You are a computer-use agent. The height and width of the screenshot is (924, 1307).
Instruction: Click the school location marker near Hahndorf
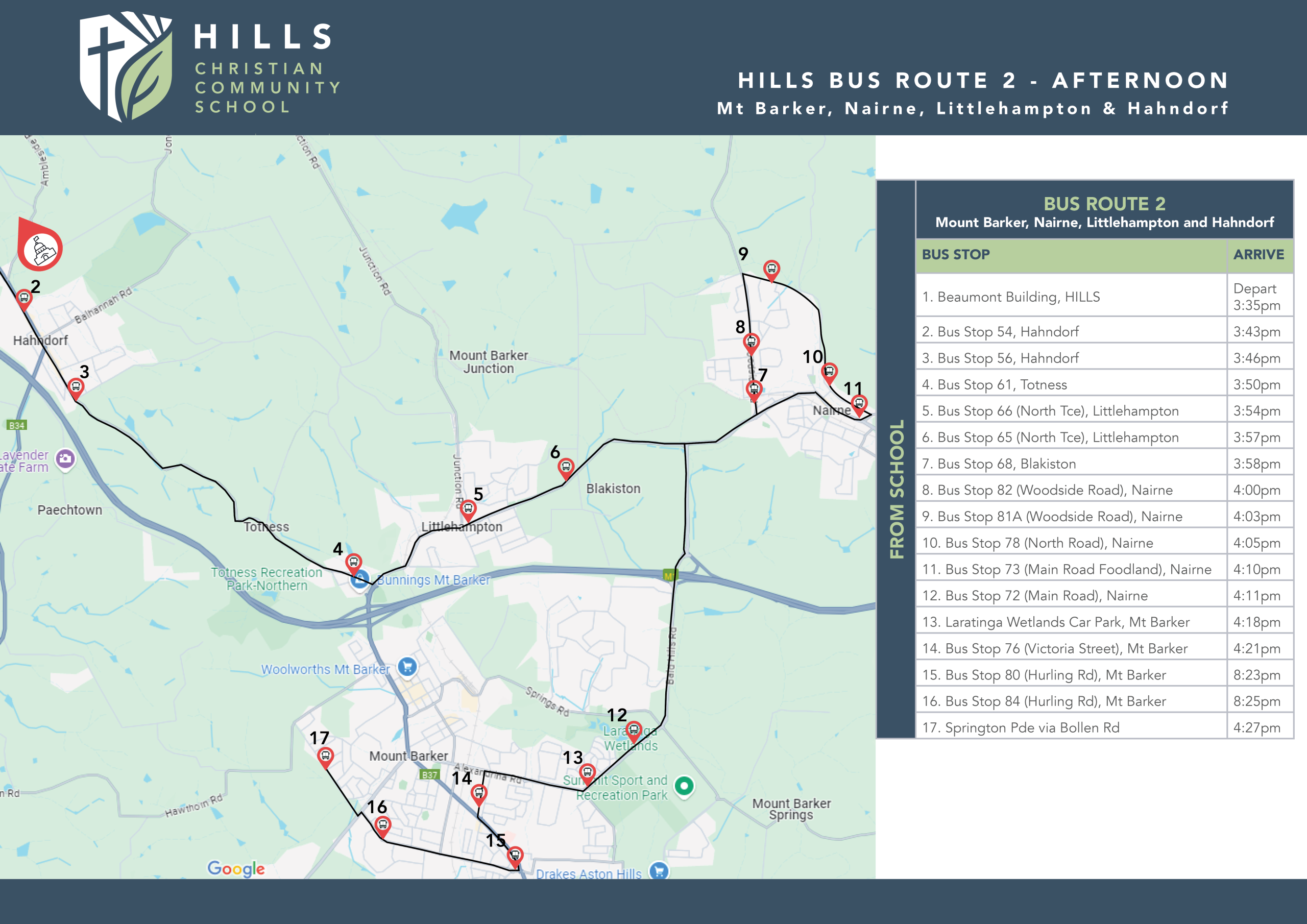39,245
